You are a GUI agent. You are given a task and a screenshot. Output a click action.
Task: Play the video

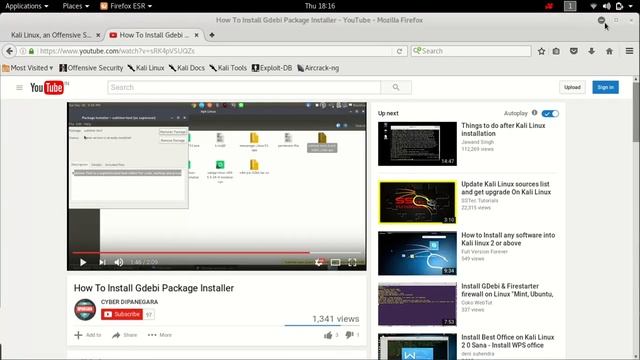pos(83,262)
